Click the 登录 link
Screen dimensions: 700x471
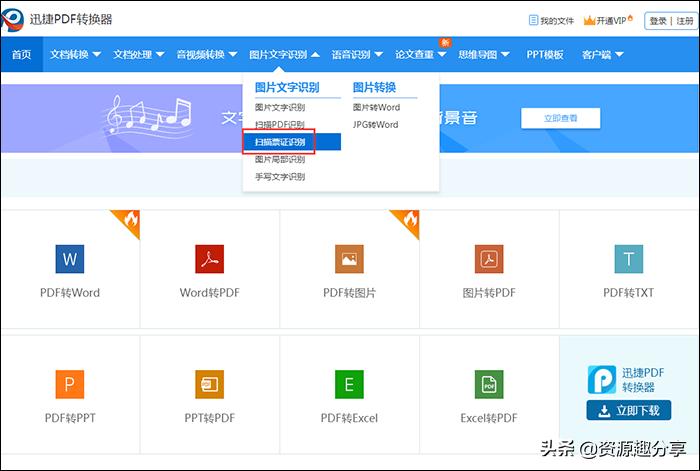658,21
